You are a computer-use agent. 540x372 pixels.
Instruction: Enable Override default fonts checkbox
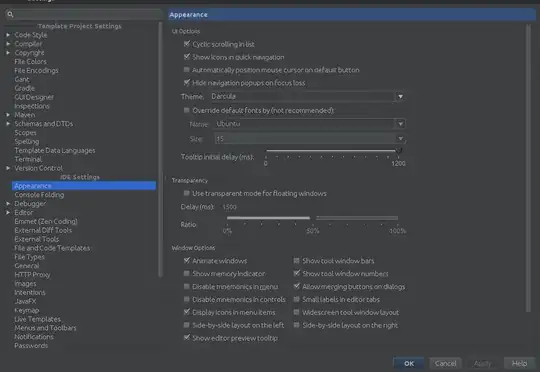click(187, 110)
